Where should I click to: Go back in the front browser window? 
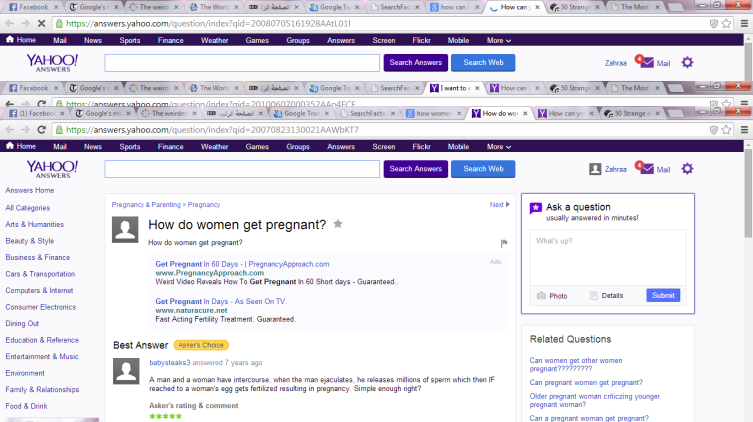point(10,130)
